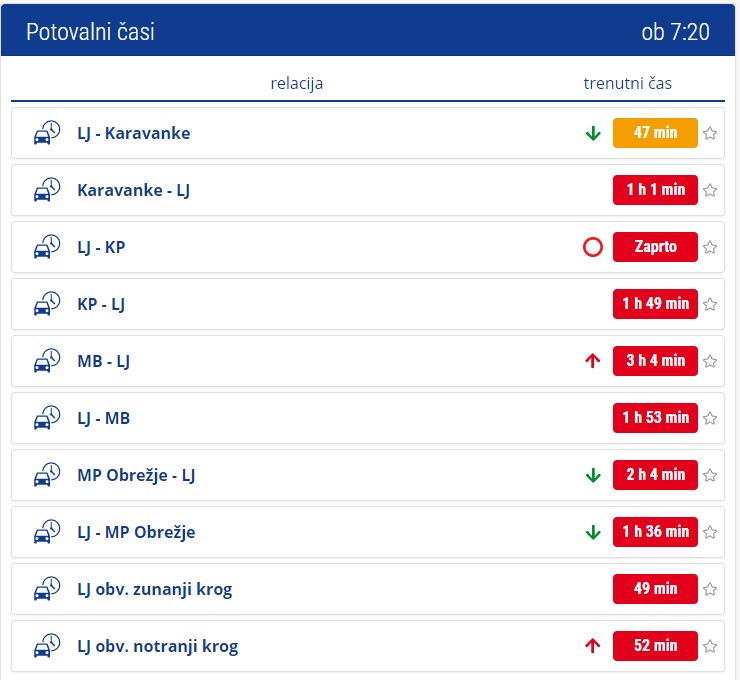Click the car-clock icon beside LJ - Karavanke

point(47,134)
